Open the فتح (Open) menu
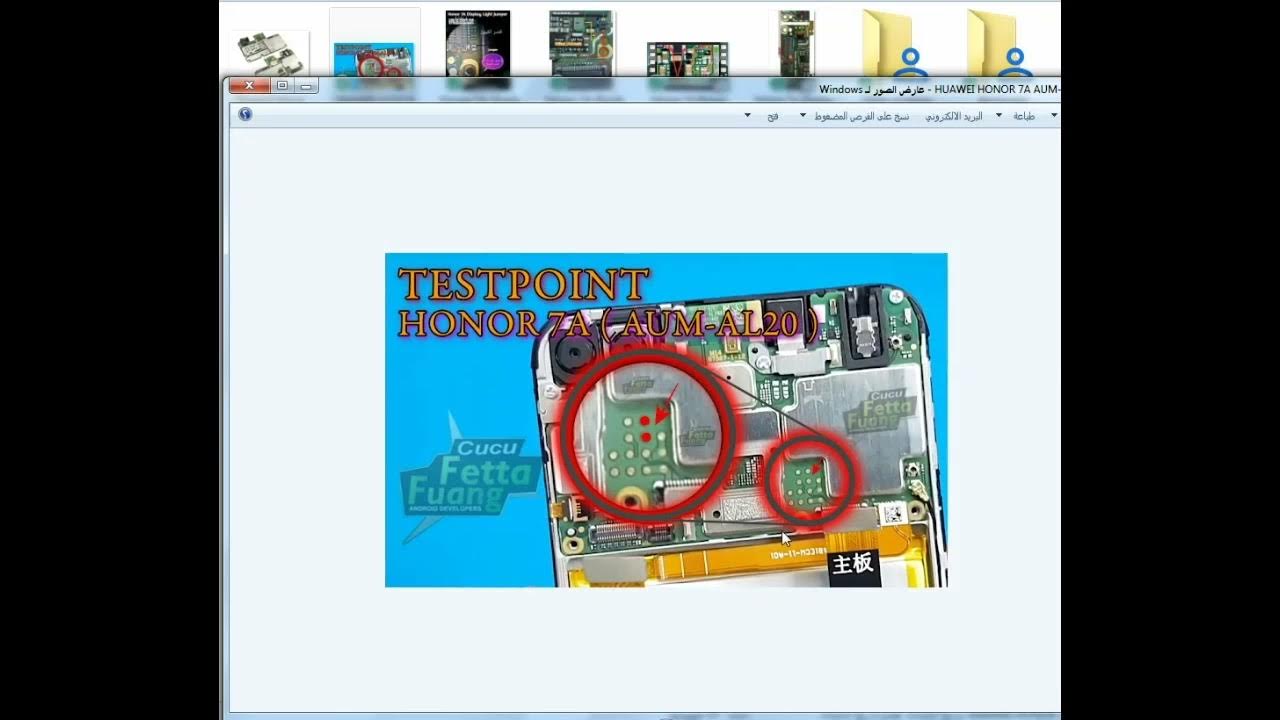This screenshot has height=720, width=1280. [x=773, y=116]
